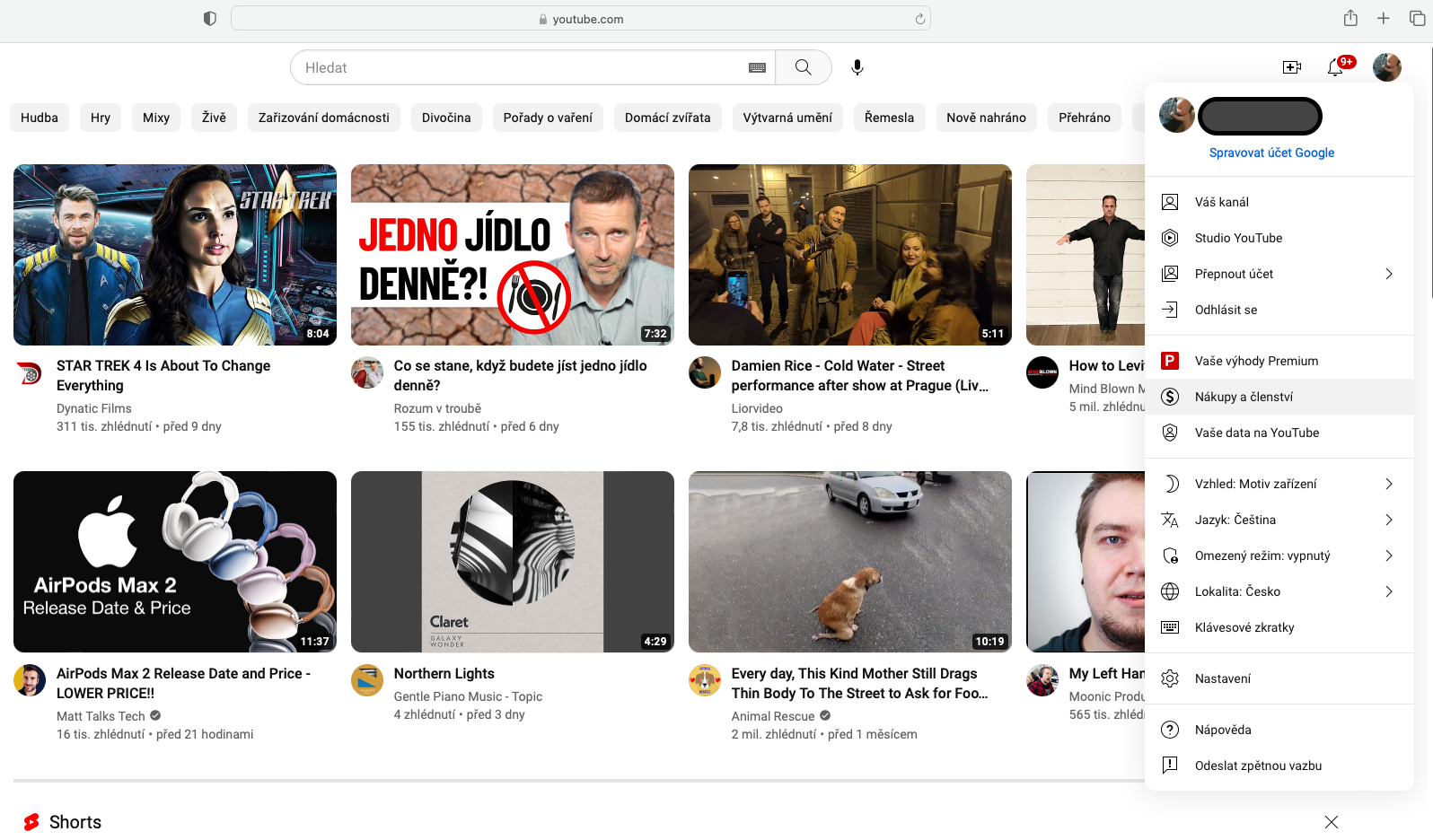Close the Shorts shelf
Image resolution: width=1433 pixels, height=840 pixels.
(x=1332, y=822)
